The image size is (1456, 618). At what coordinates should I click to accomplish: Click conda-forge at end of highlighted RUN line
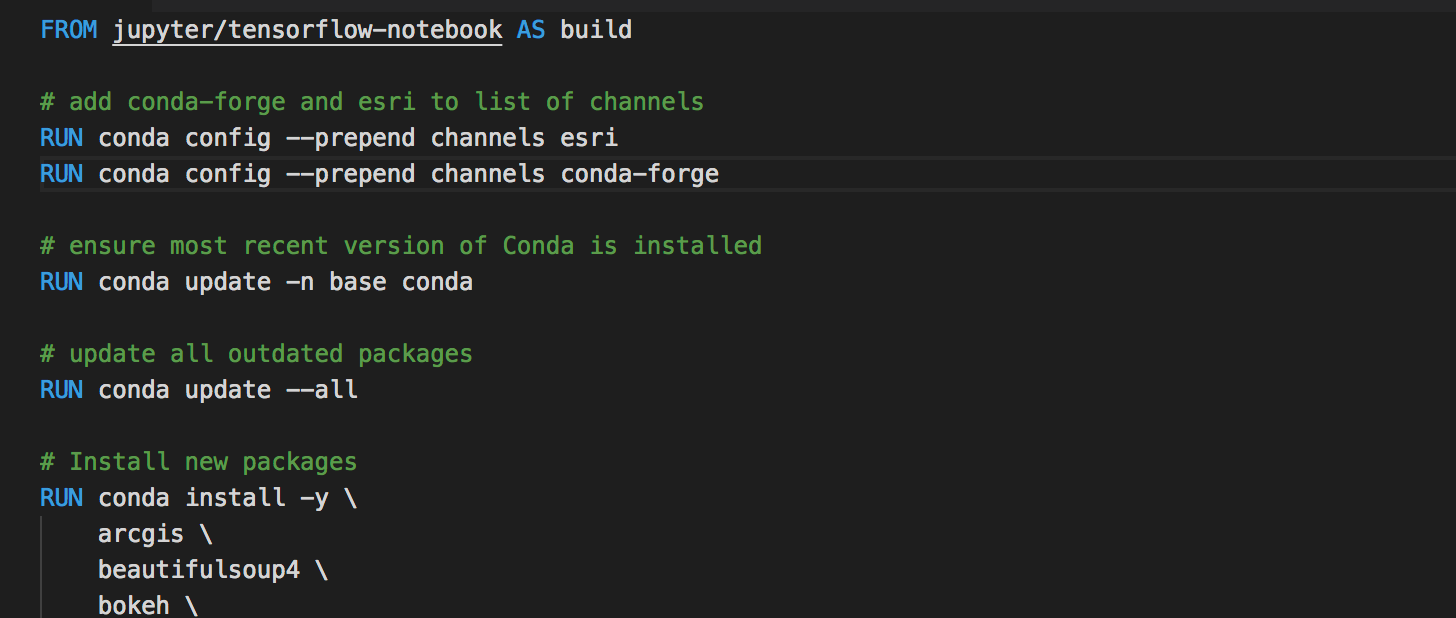pos(639,174)
